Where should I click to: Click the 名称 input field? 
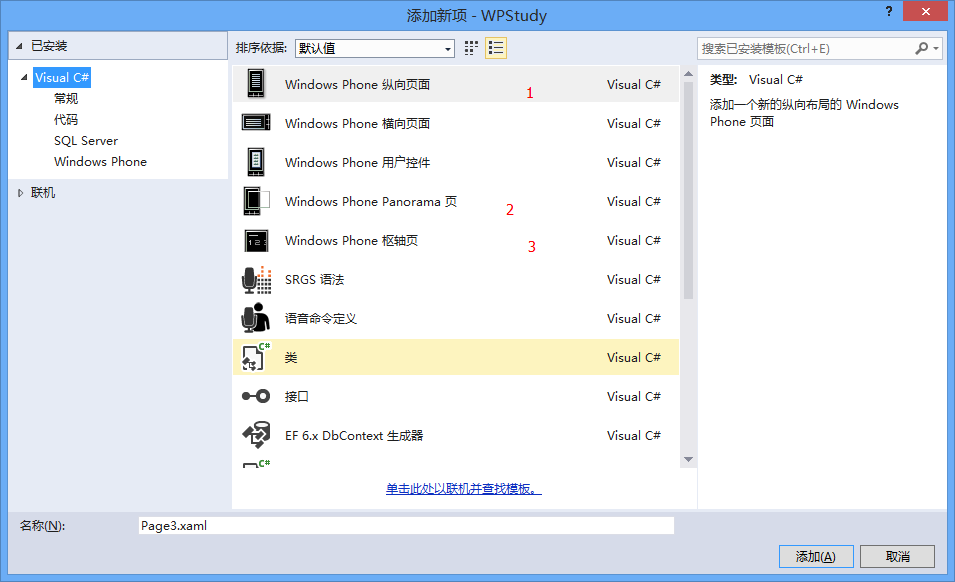click(406, 525)
